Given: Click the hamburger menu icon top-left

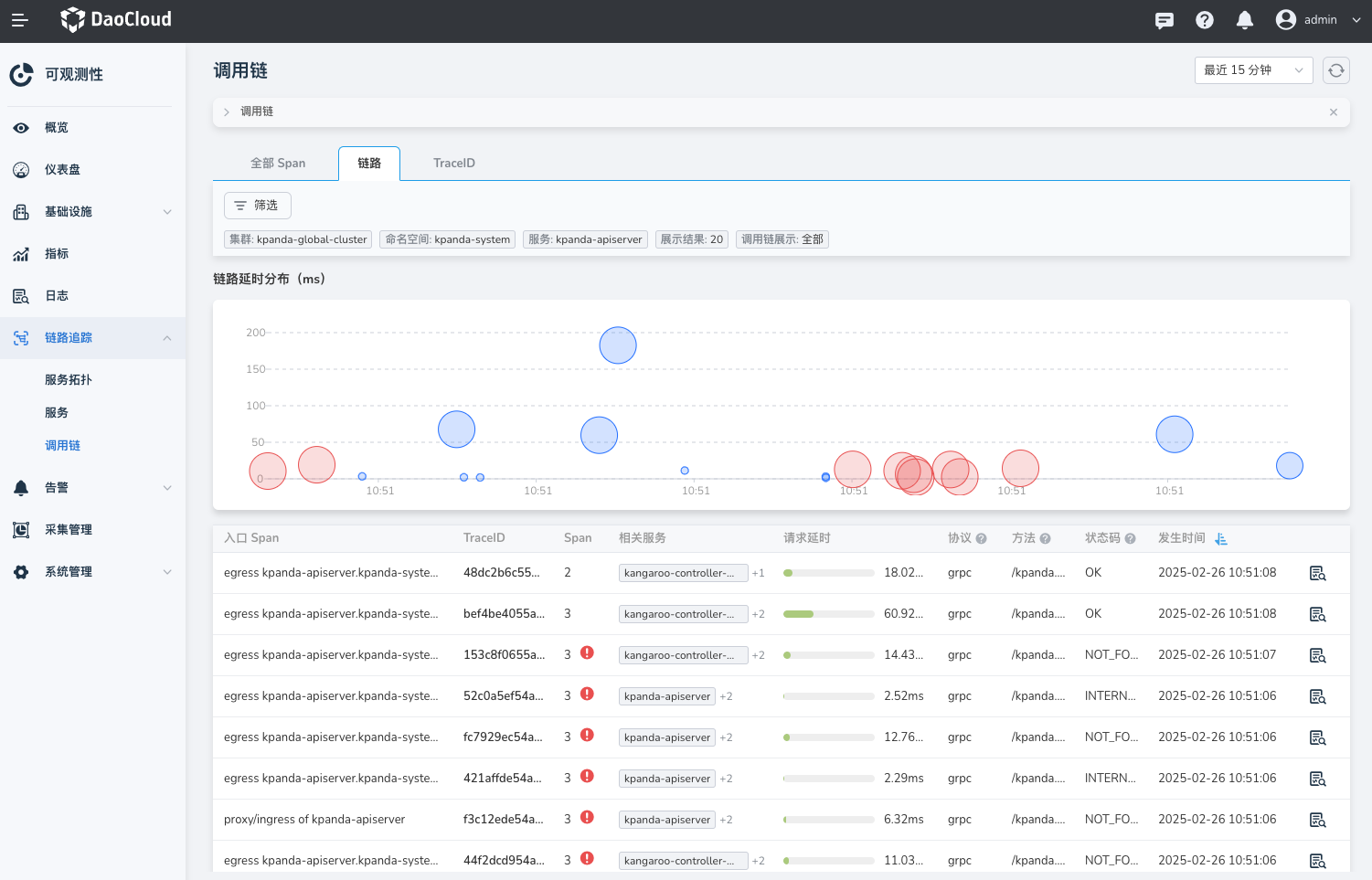Looking at the screenshot, I should (19, 19).
